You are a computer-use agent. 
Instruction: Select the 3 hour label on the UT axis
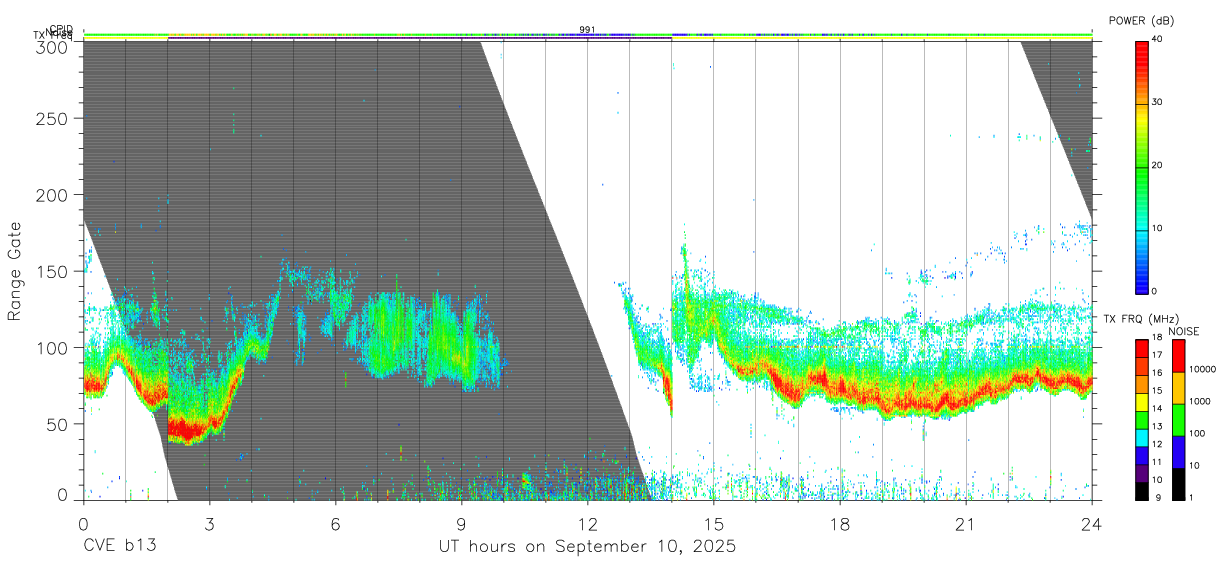[x=209, y=524]
